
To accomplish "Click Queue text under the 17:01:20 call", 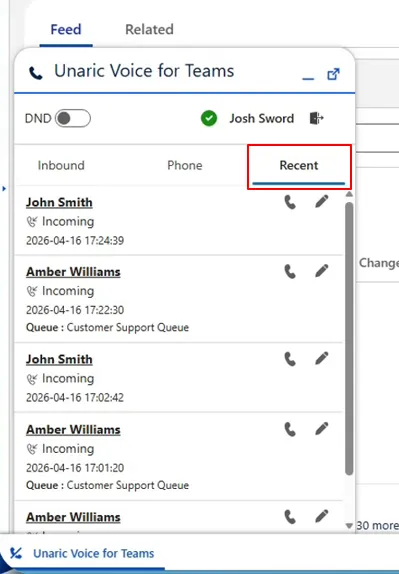I will tap(108, 485).
